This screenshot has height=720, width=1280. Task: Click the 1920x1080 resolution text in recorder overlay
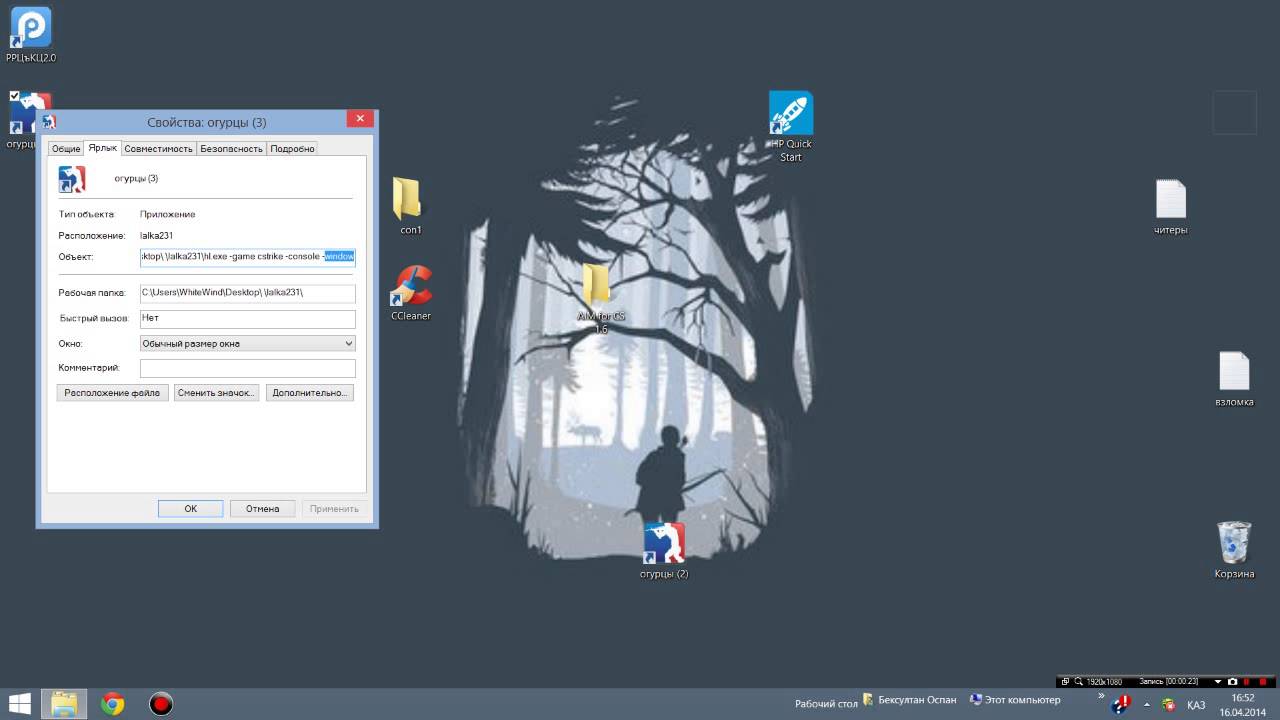click(x=1107, y=682)
